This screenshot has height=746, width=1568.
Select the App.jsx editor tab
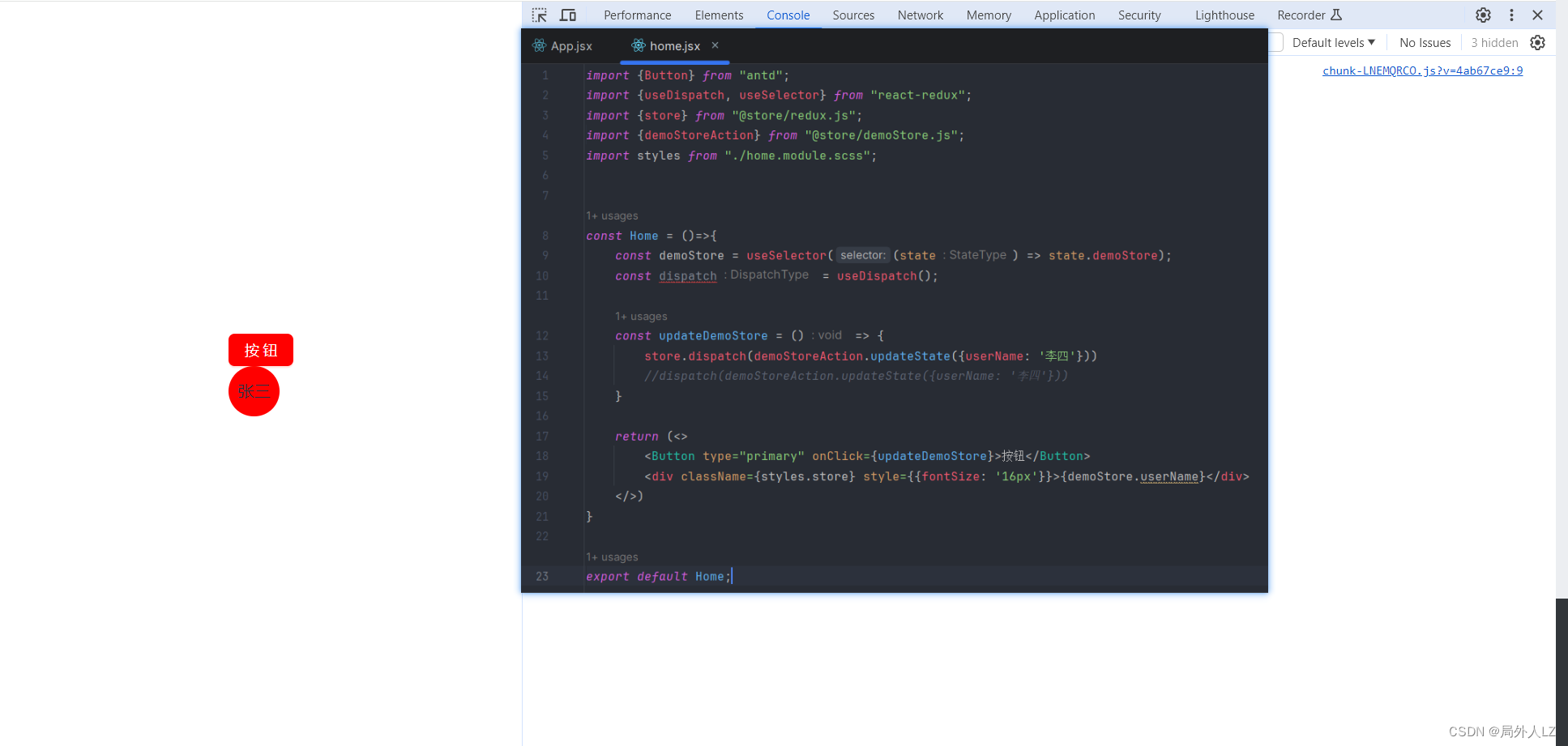[x=562, y=46]
